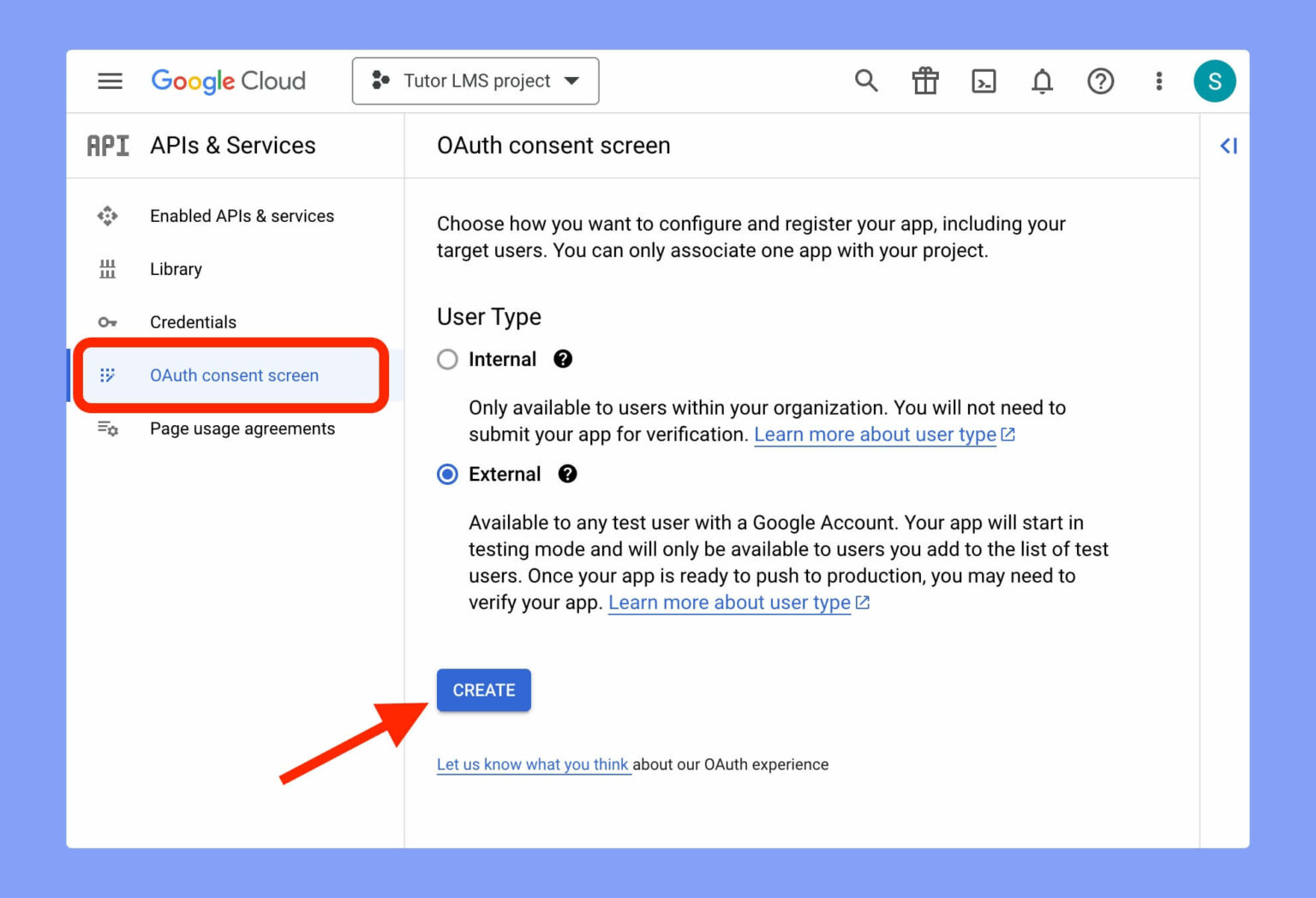Open the help question mark icon
The image size is (1316, 898).
[1100, 81]
